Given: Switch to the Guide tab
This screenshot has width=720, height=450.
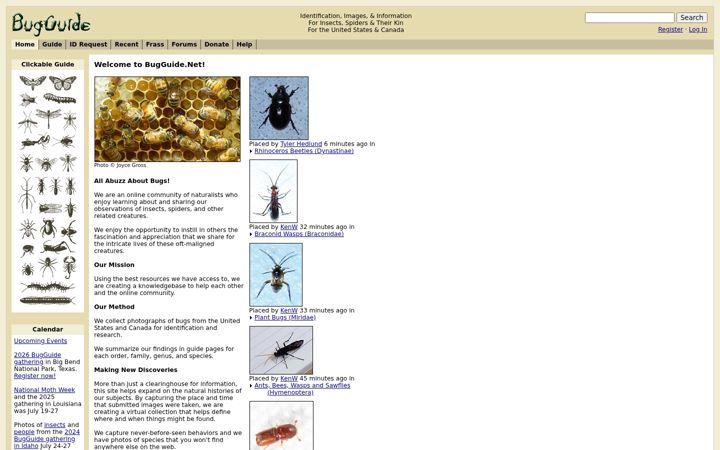Looking at the screenshot, I should click(x=52, y=45).
